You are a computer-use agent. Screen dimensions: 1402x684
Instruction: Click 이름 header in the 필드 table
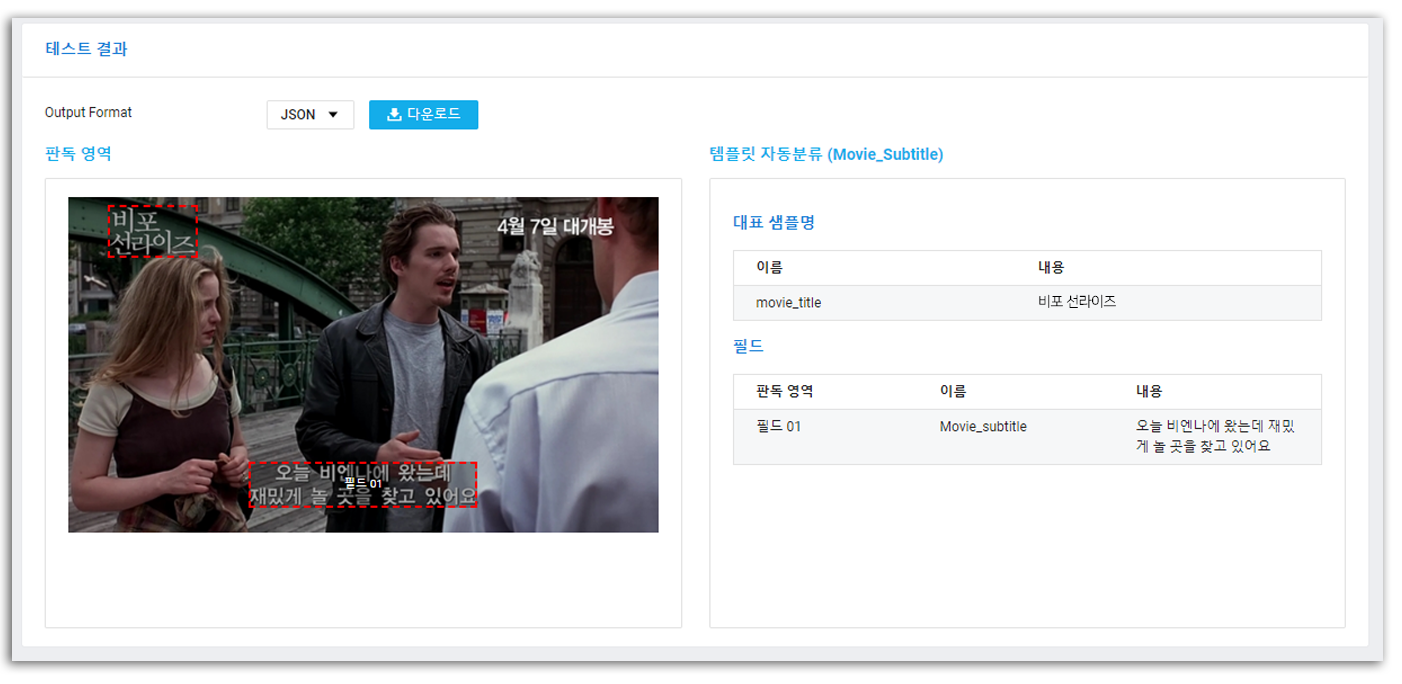click(x=952, y=392)
